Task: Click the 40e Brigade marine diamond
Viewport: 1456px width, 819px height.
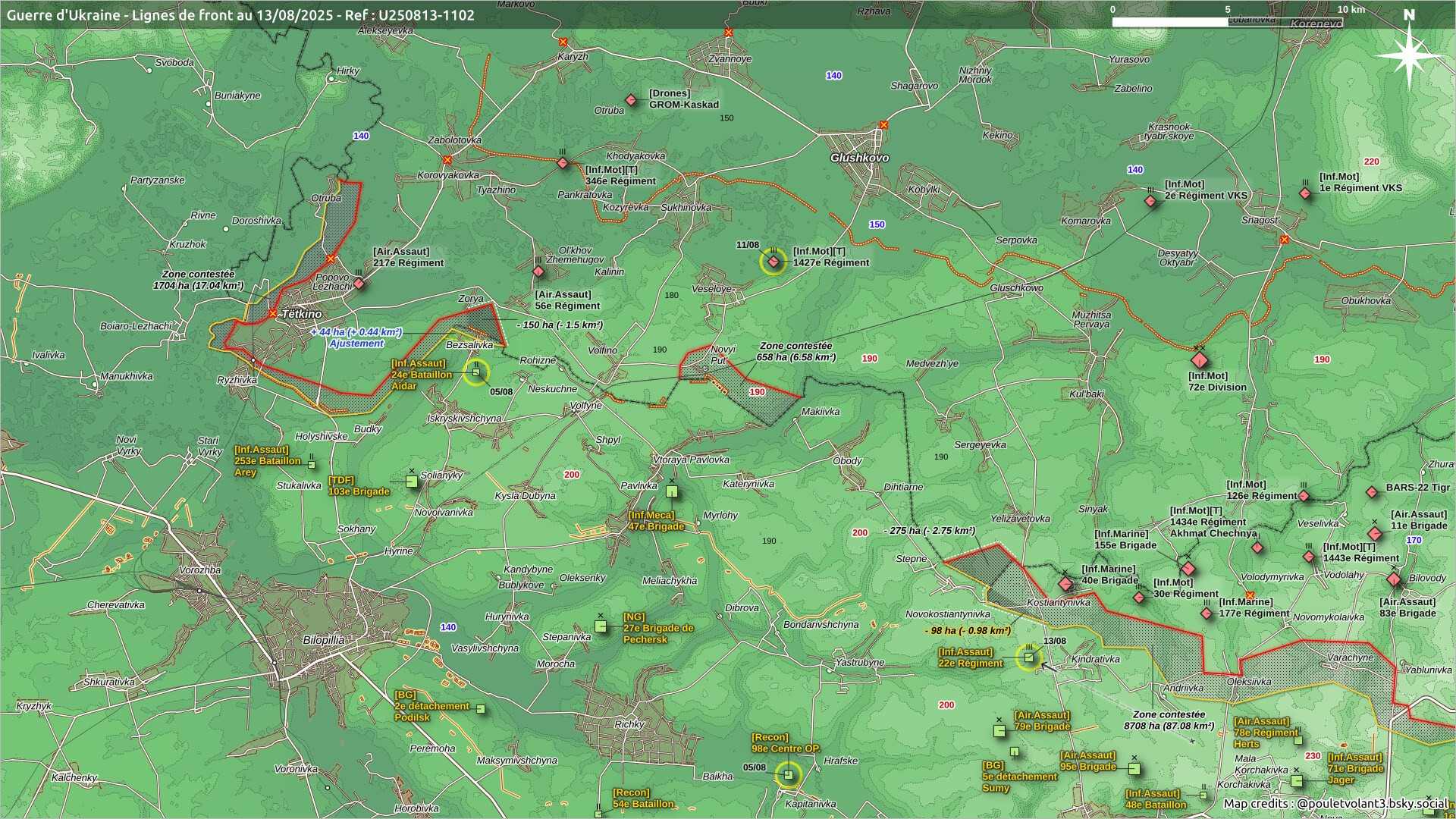Action: point(1065,584)
